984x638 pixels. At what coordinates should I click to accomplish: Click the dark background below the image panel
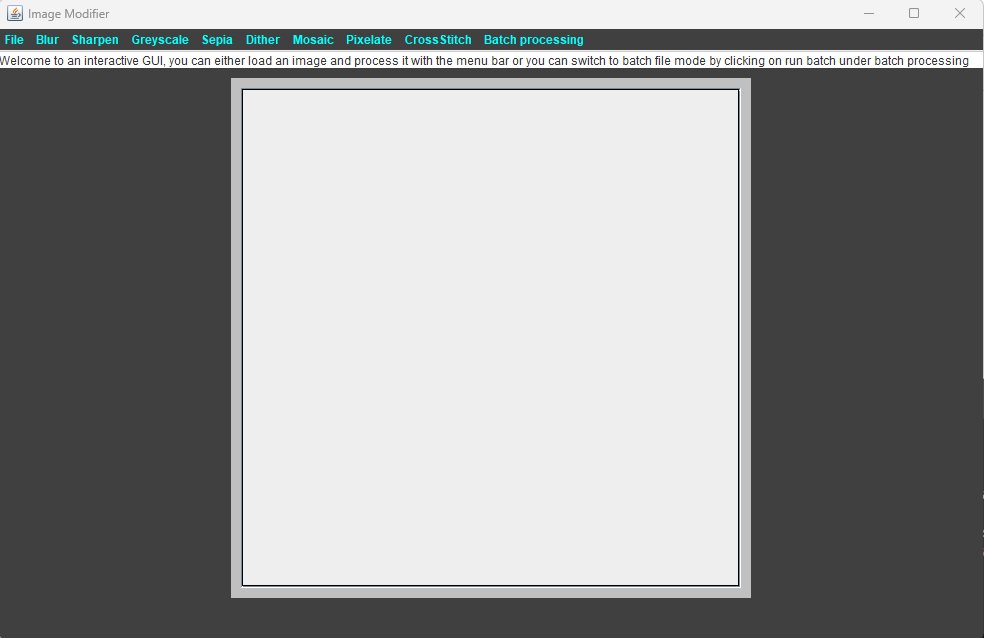coord(490,620)
